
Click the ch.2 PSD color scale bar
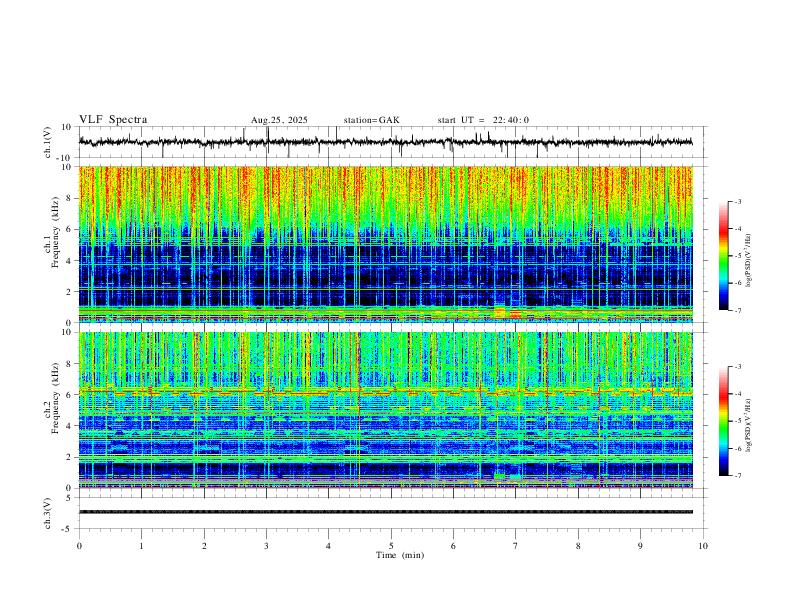724,421
